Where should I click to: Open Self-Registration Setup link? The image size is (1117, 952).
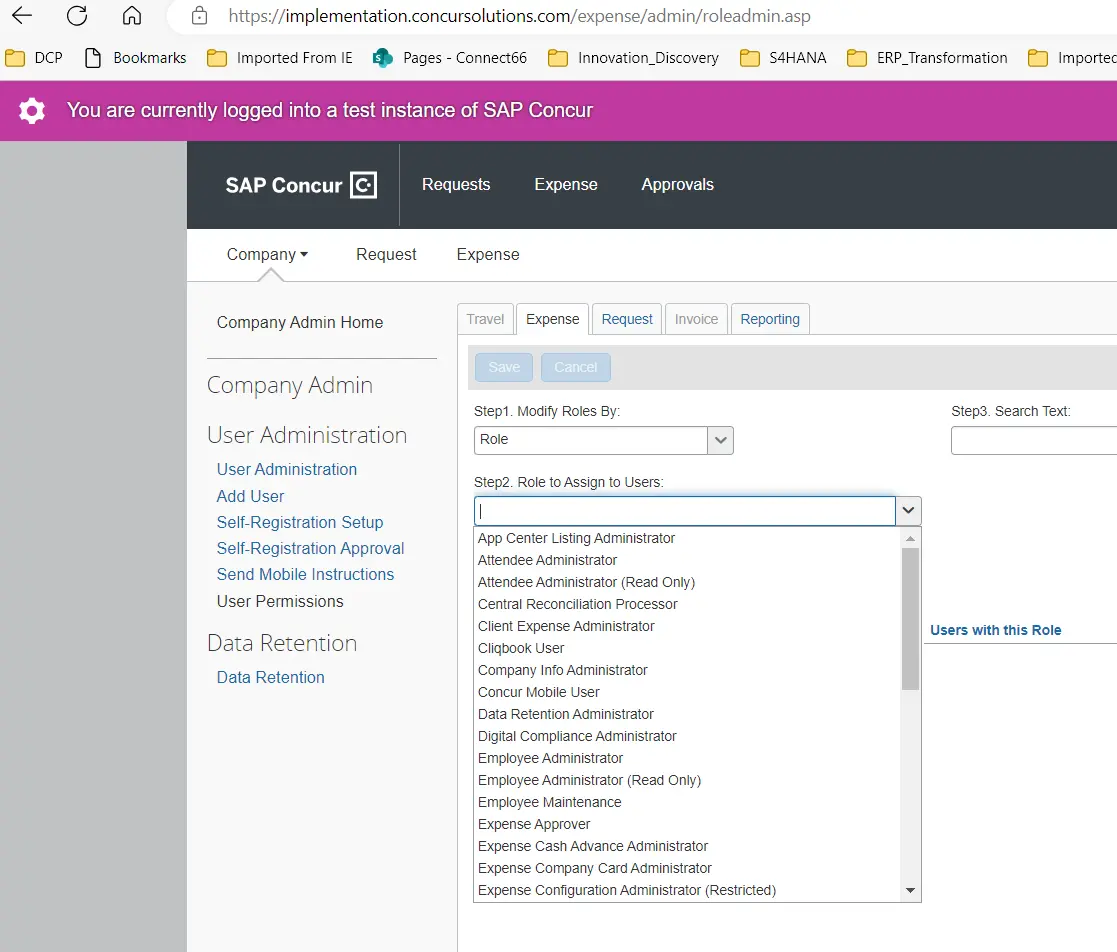tap(300, 522)
